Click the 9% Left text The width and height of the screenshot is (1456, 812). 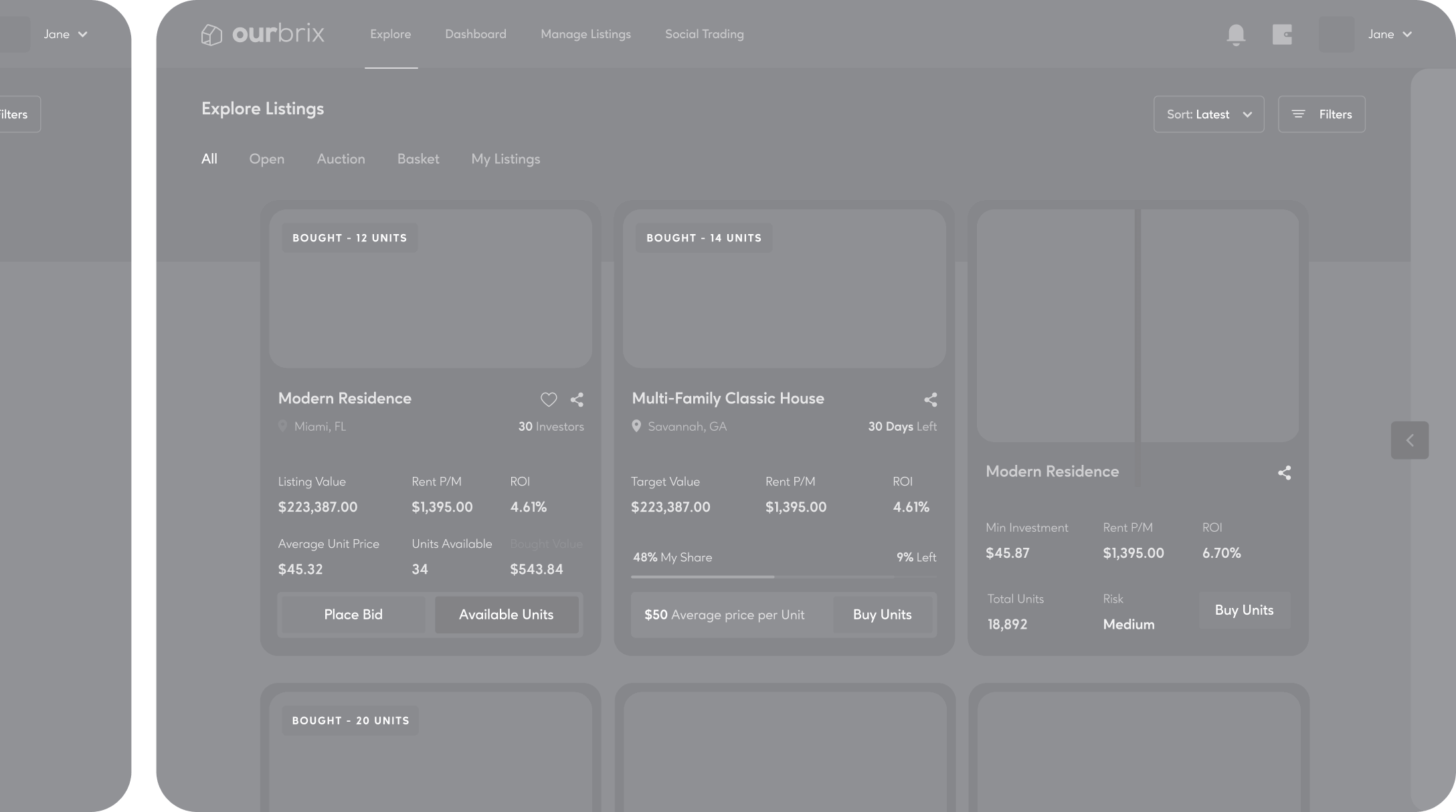click(x=916, y=557)
